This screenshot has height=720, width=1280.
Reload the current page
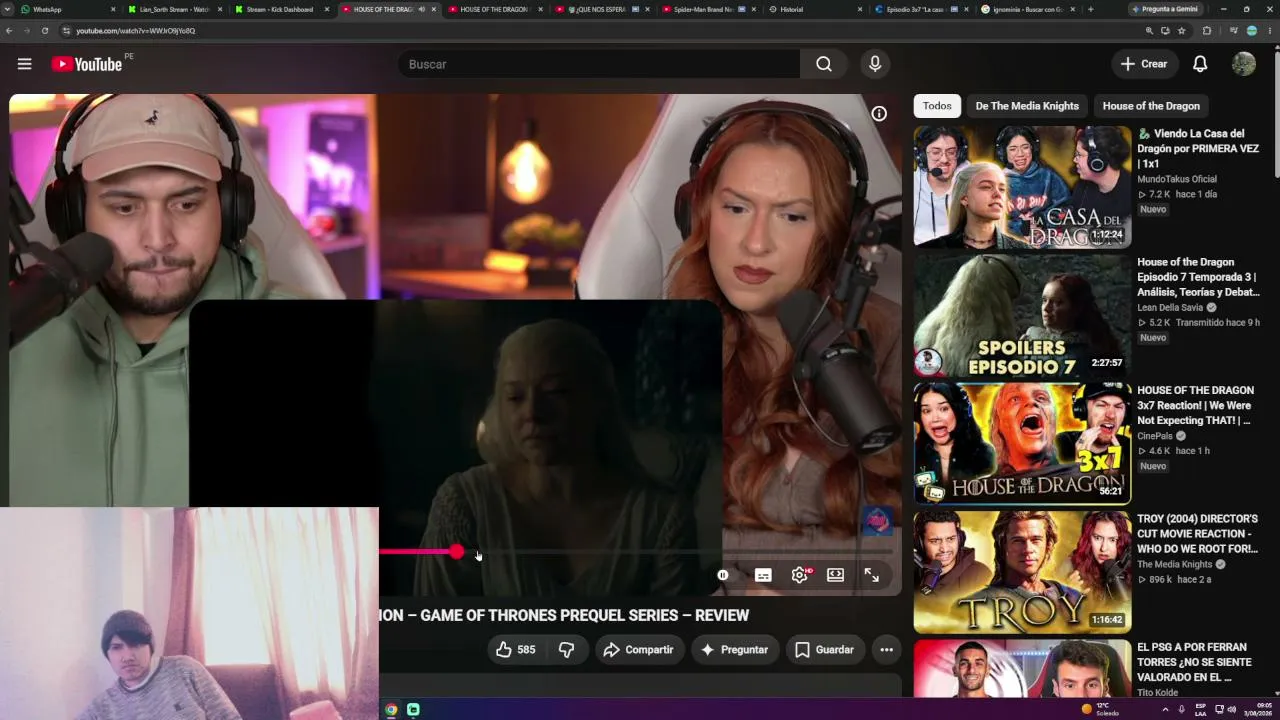(x=45, y=31)
